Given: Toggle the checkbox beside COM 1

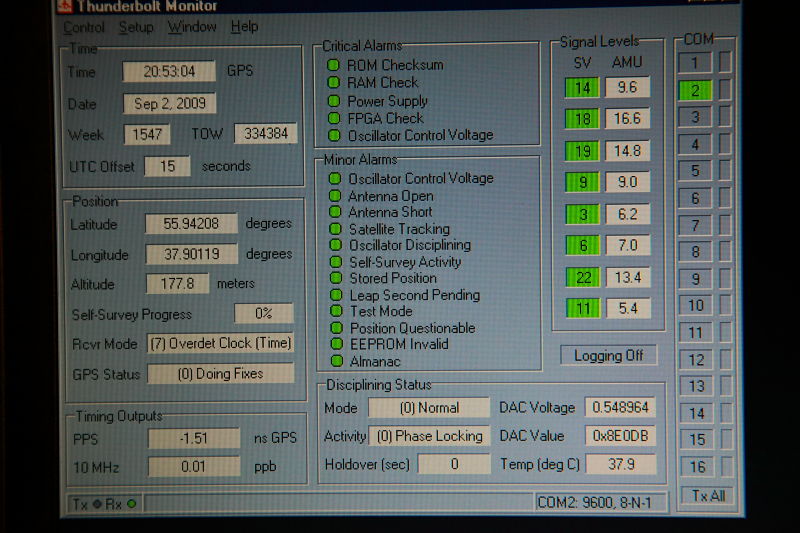Looking at the screenshot, I should click(726, 63).
